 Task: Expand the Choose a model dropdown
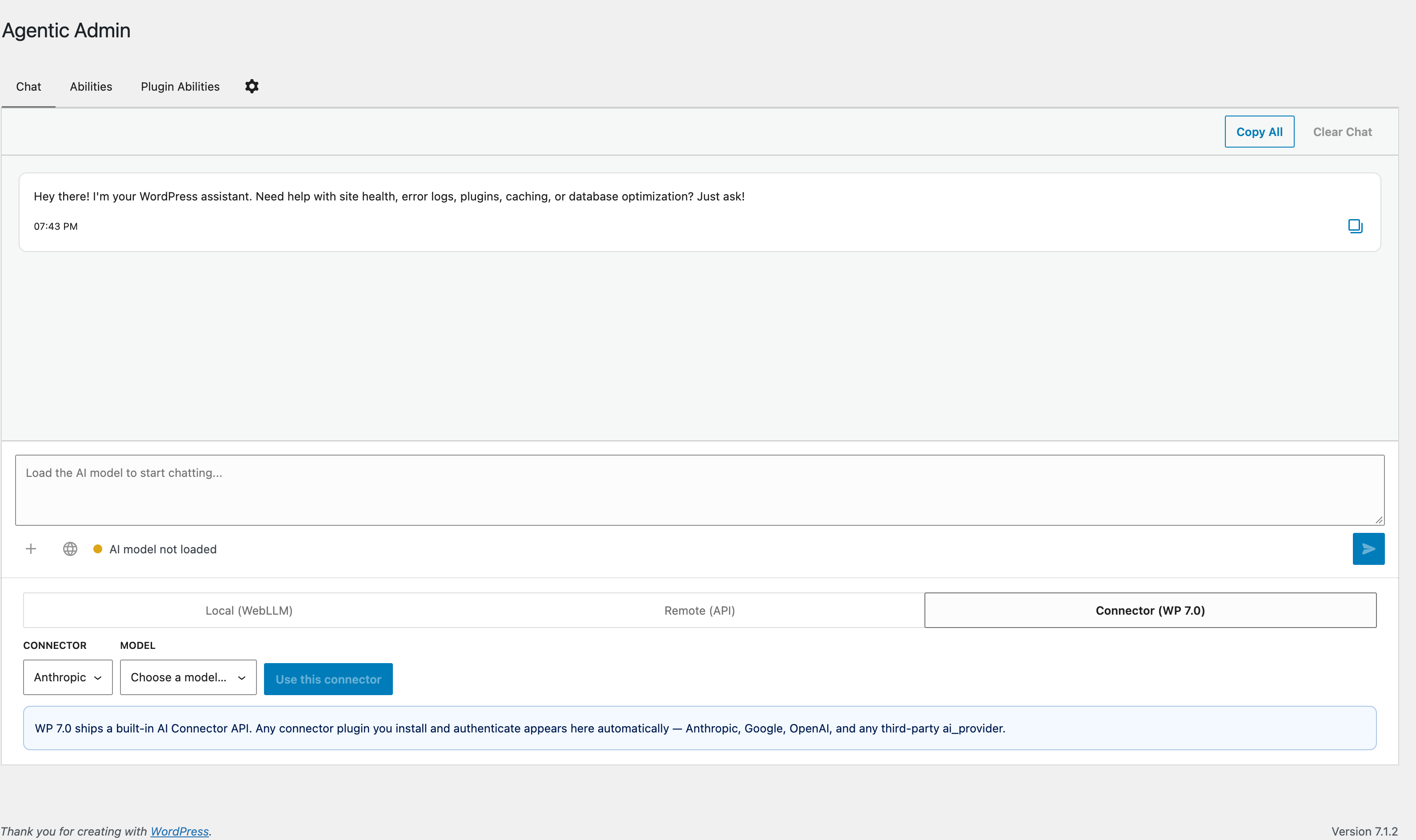[x=188, y=677]
